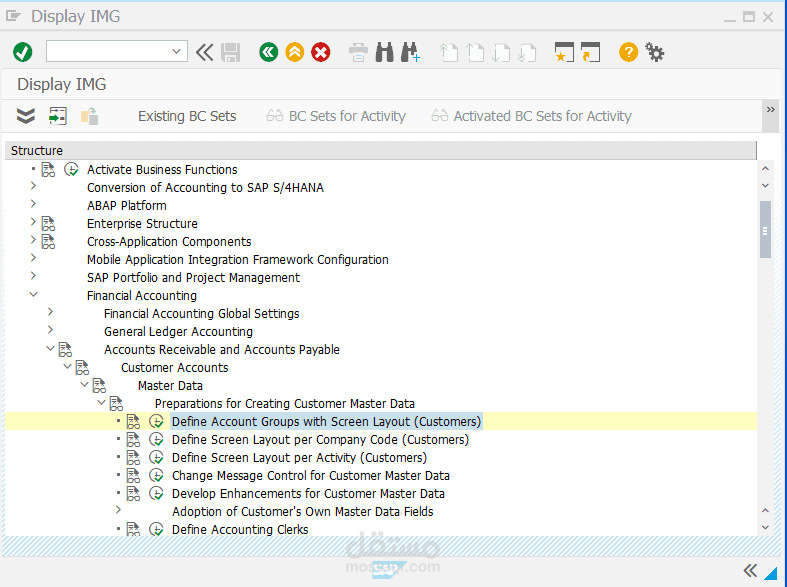Click the Generate Shortcut icon
This screenshot has width=787, height=587.
pos(590,52)
